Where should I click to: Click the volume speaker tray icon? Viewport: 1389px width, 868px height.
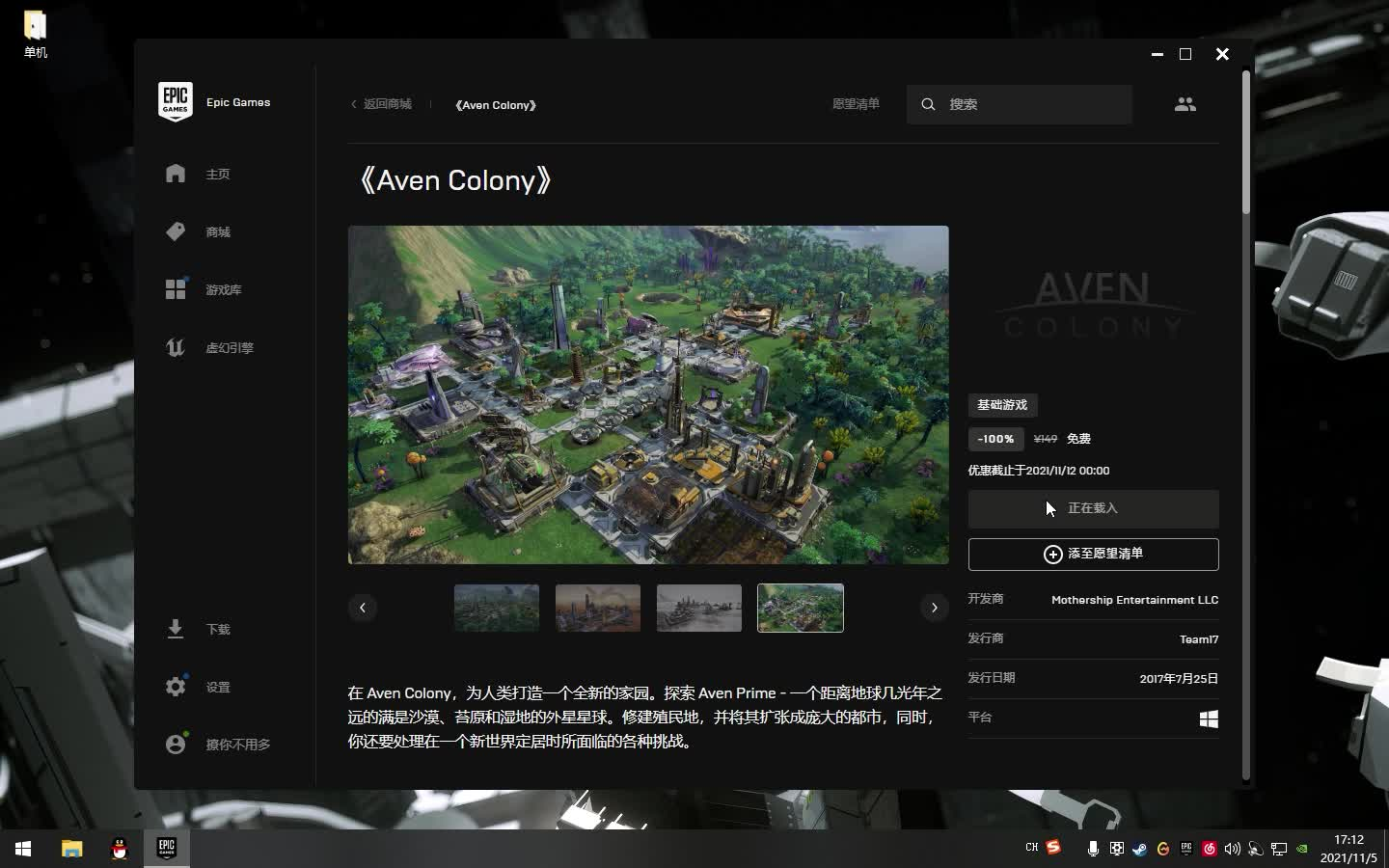[x=1232, y=849]
